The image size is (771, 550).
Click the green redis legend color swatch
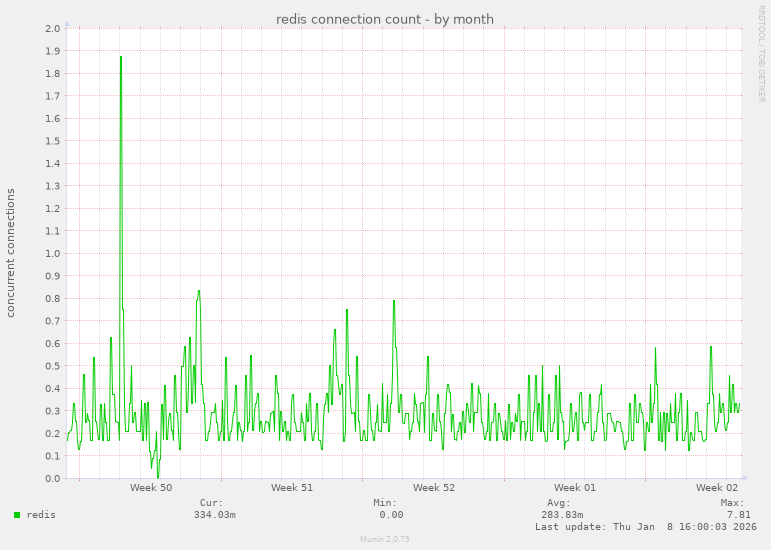[17, 515]
